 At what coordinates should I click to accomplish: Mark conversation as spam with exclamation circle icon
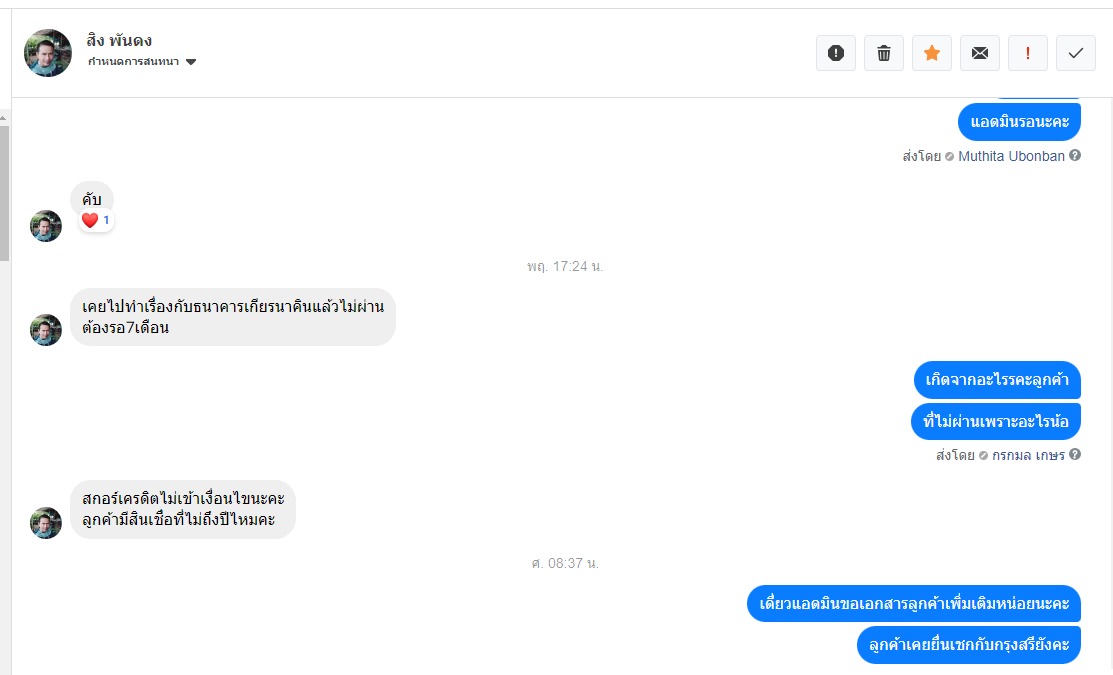[x=835, y=53]
